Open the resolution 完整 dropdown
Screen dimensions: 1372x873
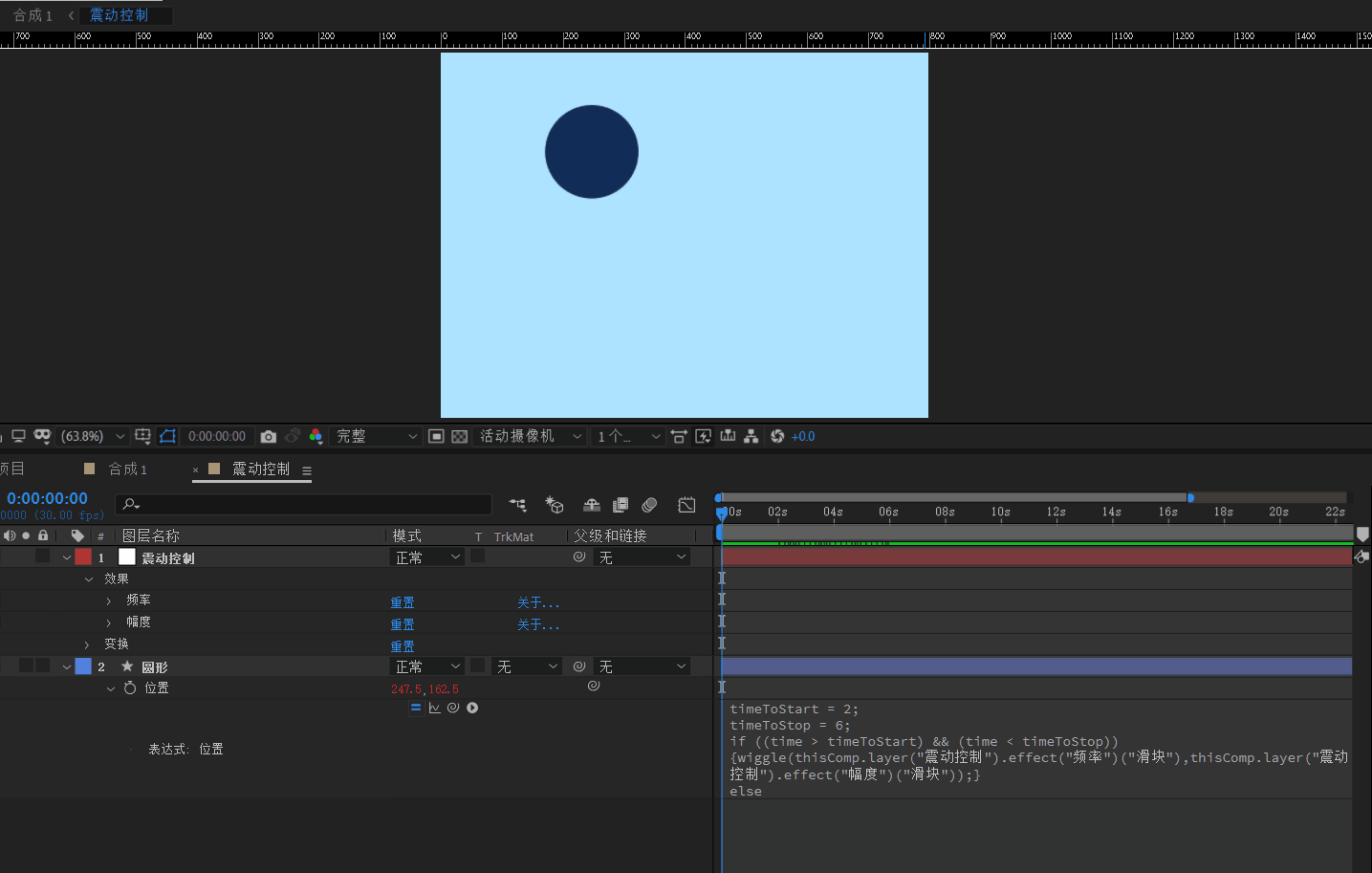[x=377, y=436]
